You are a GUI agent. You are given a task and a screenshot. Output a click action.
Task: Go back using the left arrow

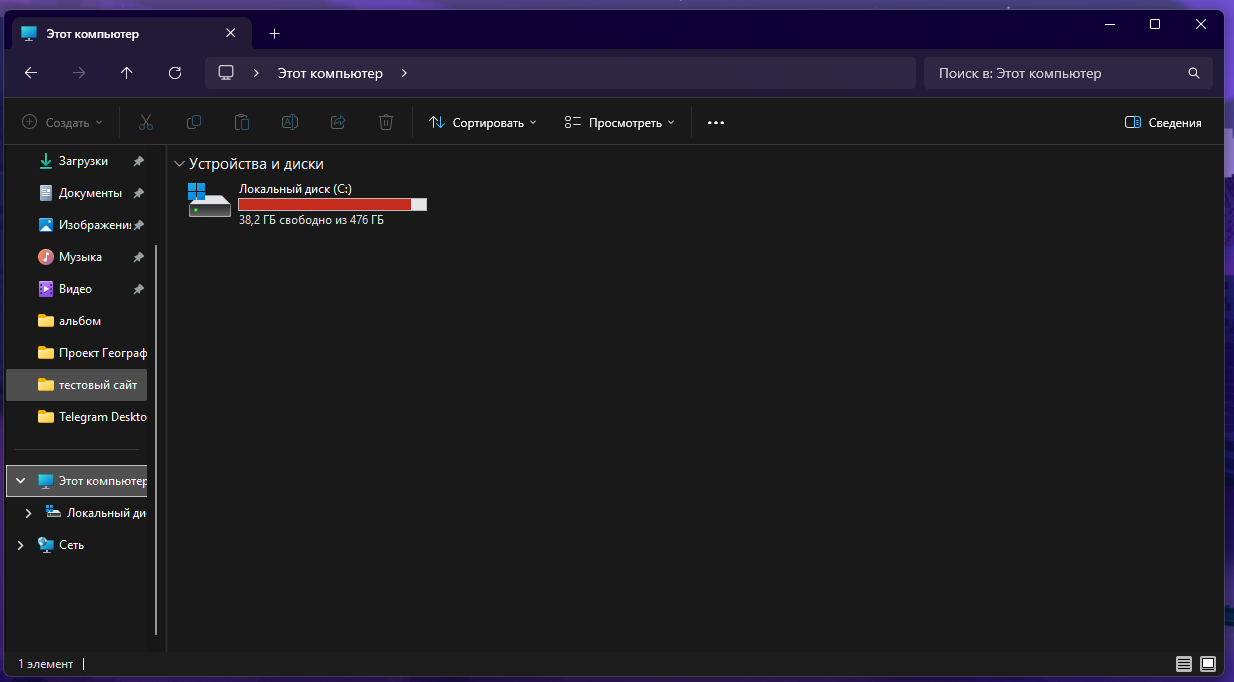pos(31,73)
